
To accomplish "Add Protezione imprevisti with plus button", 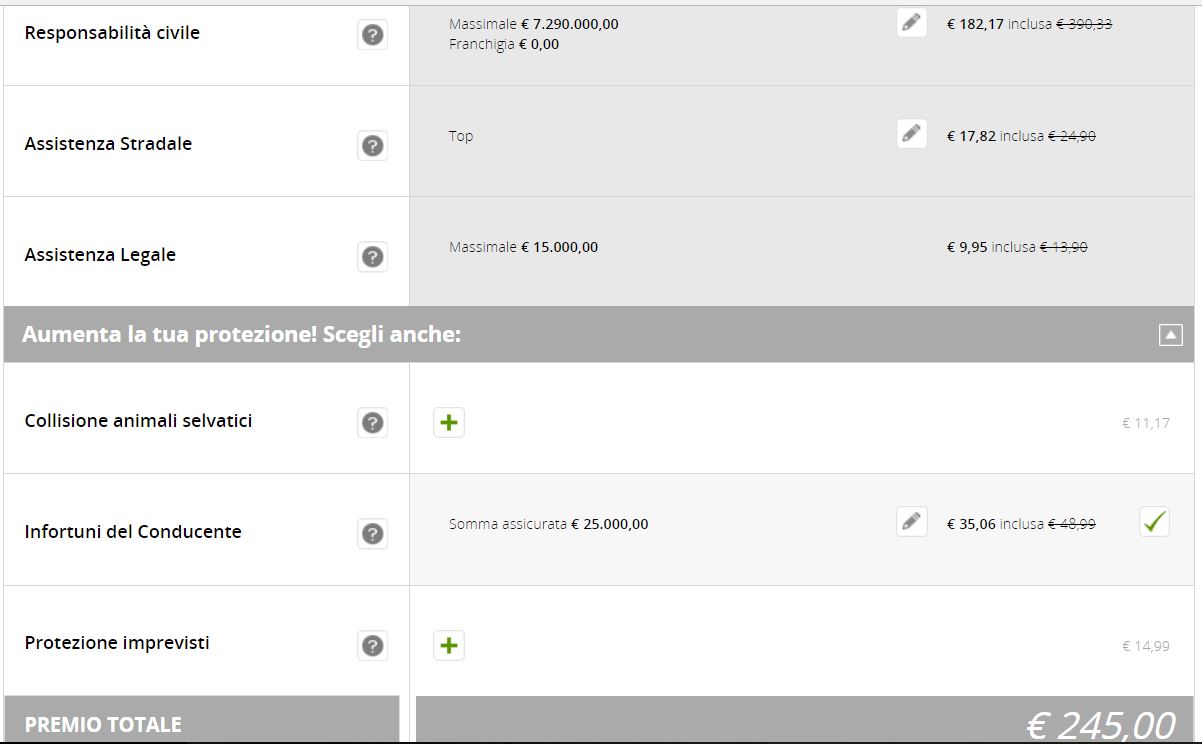I will (449, 646).
